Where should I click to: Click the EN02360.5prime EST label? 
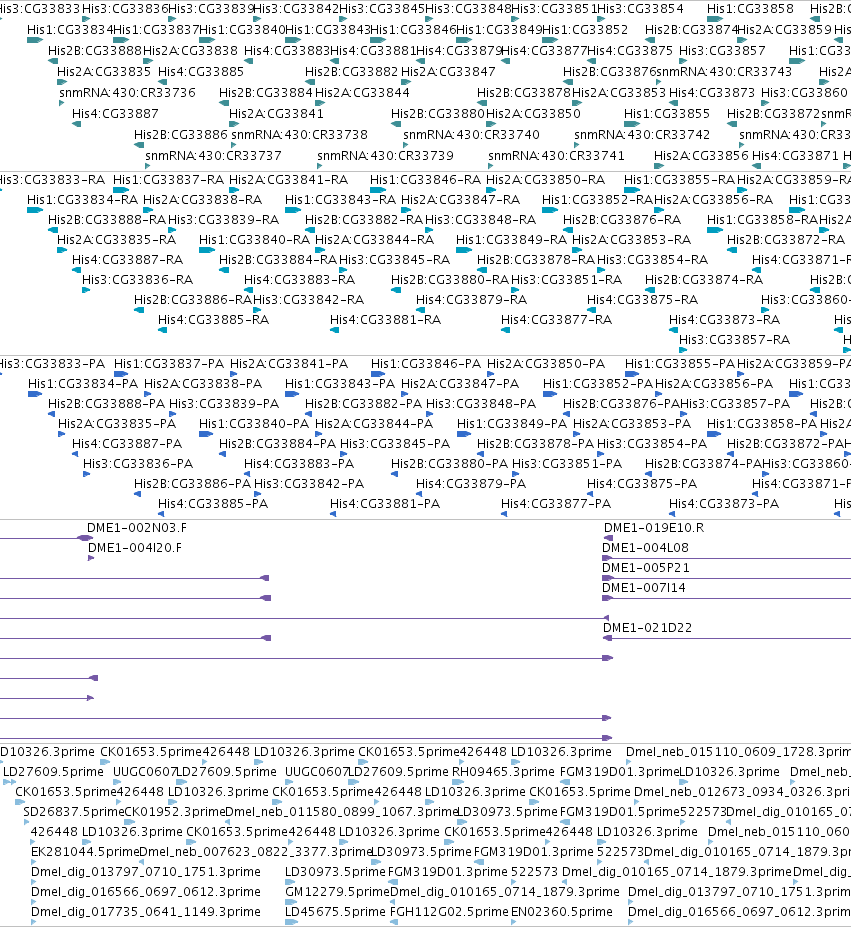(x=562, y=912)
